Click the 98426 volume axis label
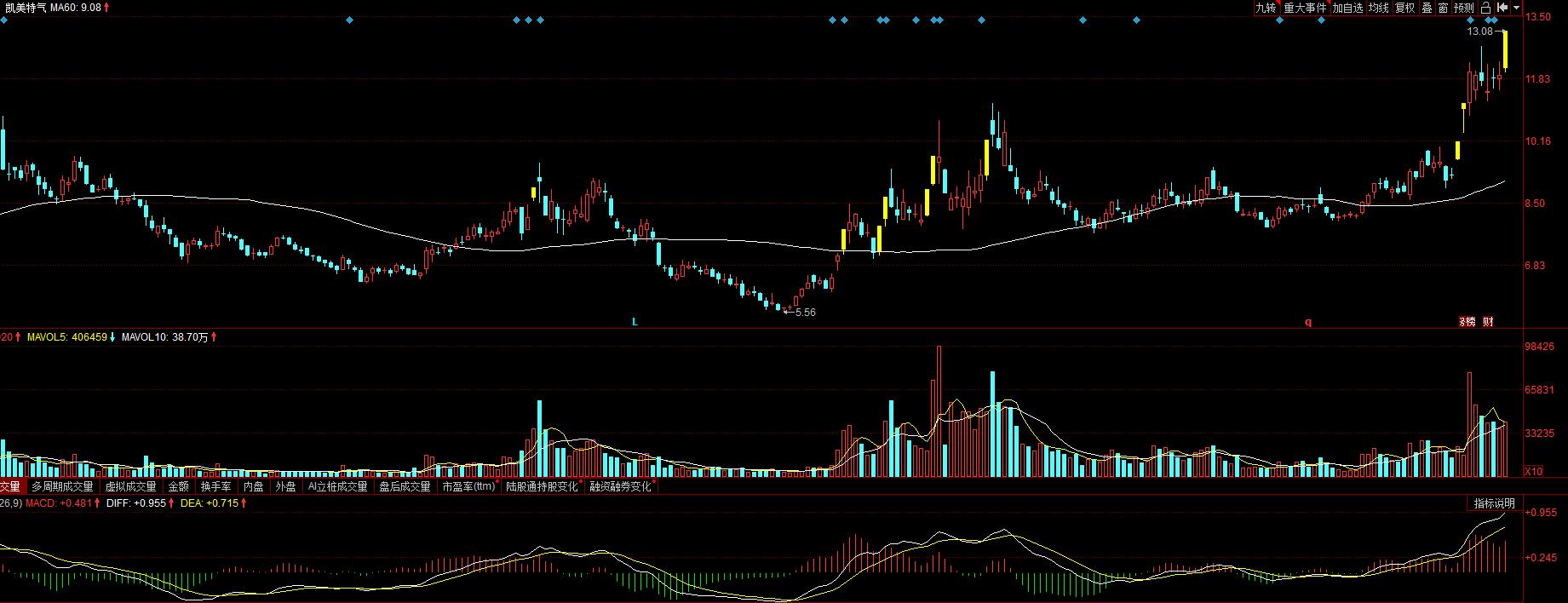This screenshot has height=603, width=1568. click(1540, 347)
